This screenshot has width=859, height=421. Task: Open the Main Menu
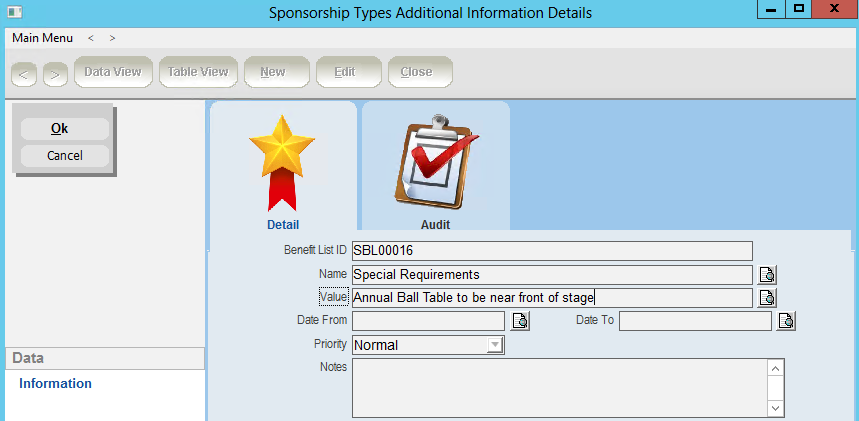[42, 38]
